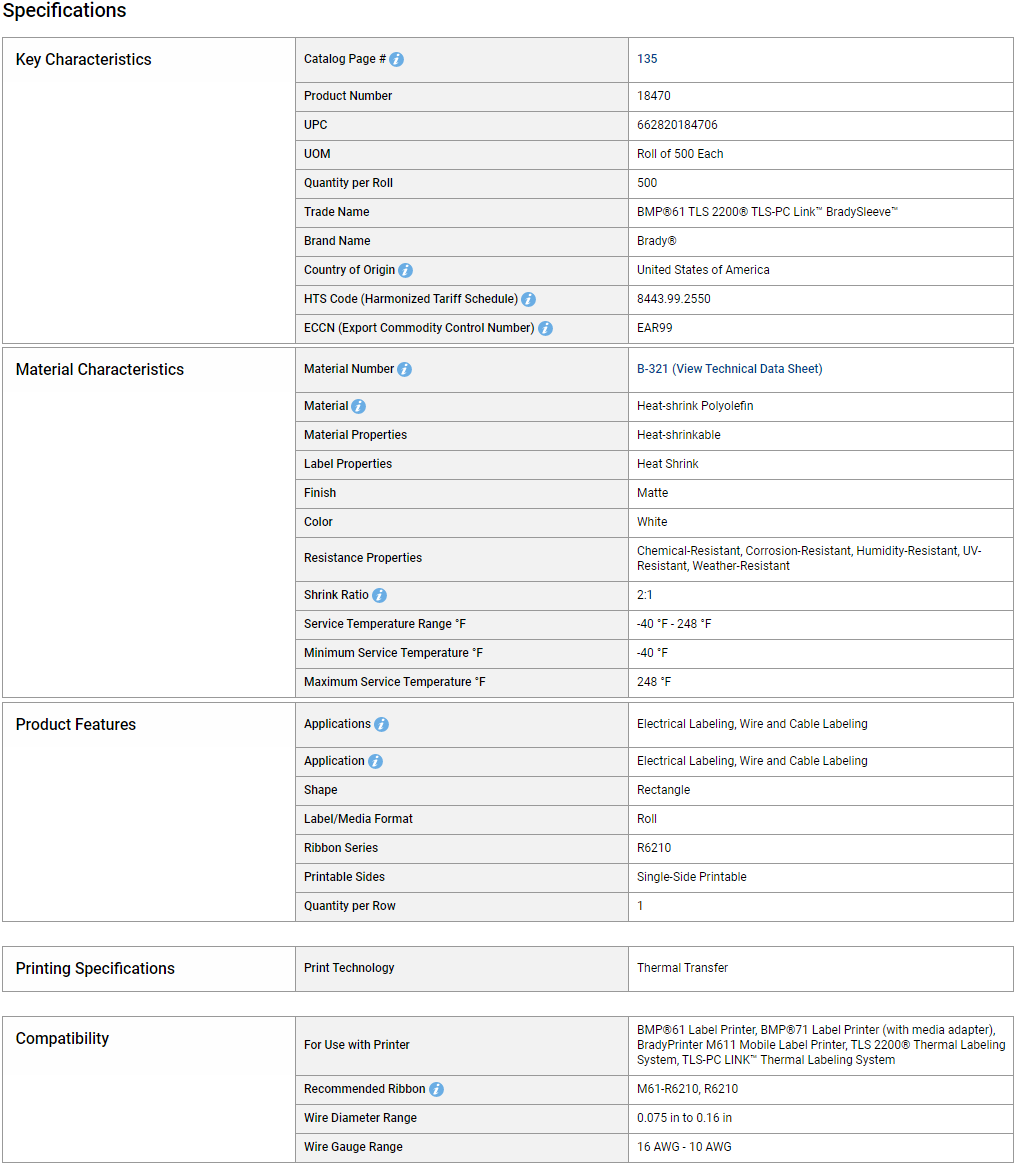Viewport: 1027px width, 1167px height.
Task: Click the Product Features section heading
Action: [76, 725]
